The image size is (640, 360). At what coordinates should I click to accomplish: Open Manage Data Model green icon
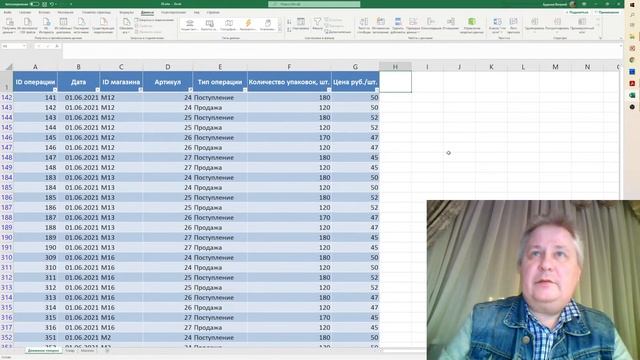pyautogui.click(x=472, y=25)
